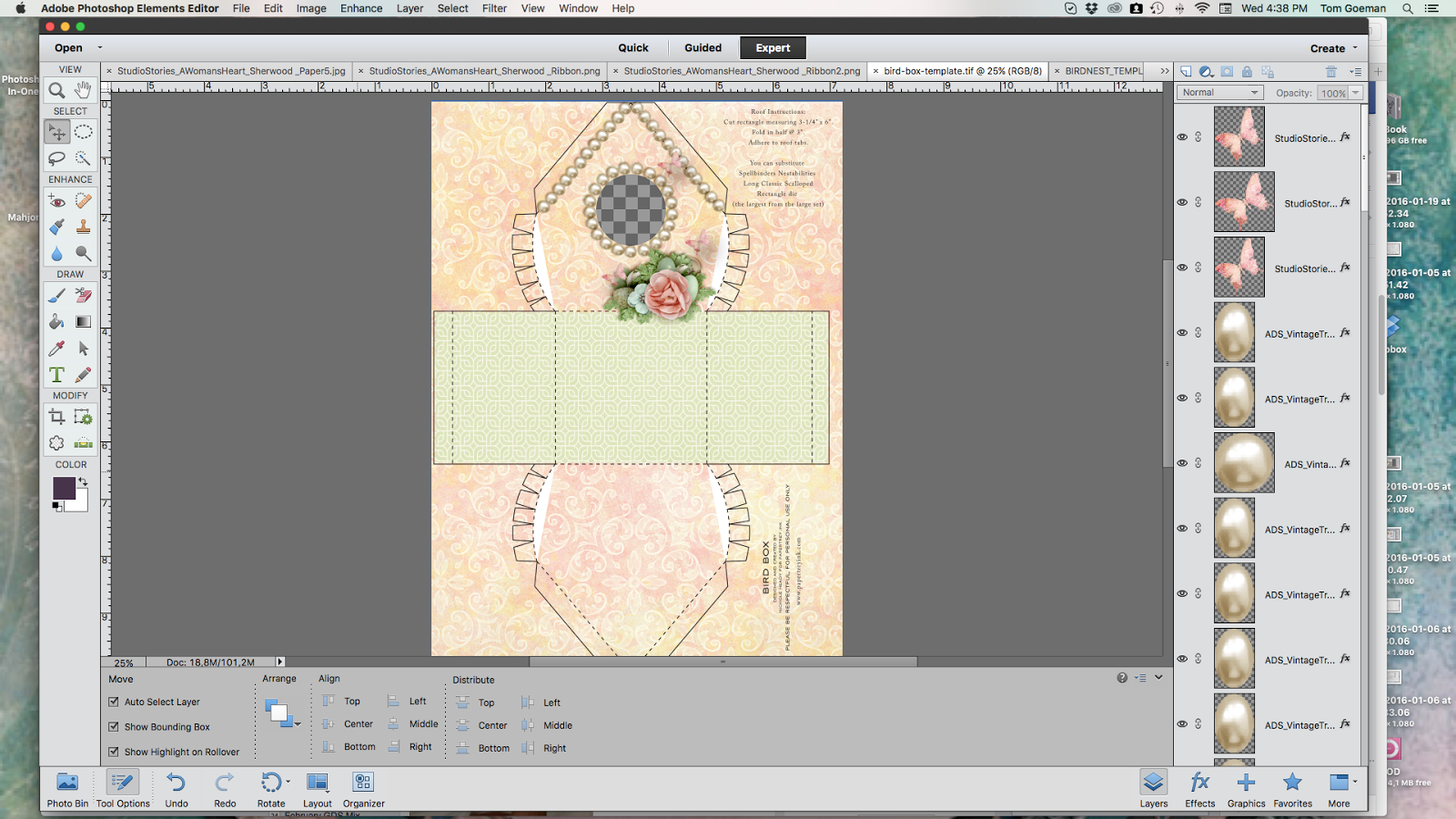This screenshot has height=819, width=1456.
Task: Select the Paint Bucket tool
Action: pyautogui.click(x=56, y=321)
